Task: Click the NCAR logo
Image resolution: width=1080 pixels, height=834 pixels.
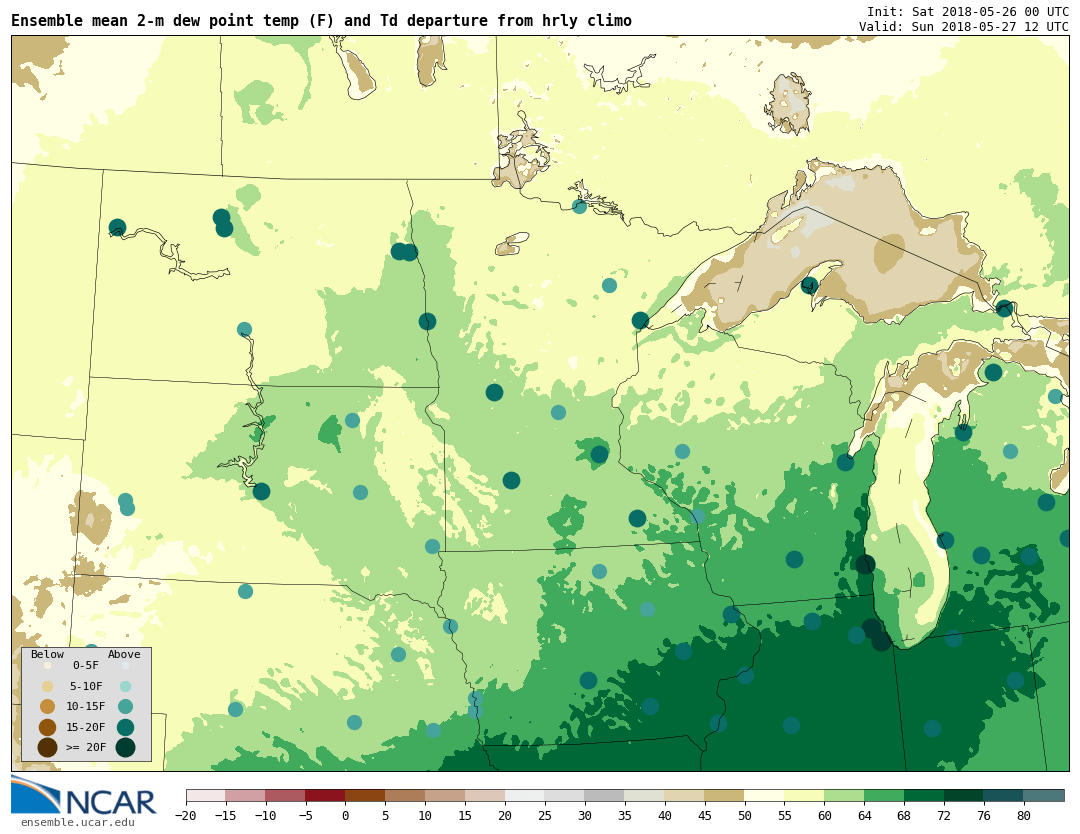Action: 84,796
